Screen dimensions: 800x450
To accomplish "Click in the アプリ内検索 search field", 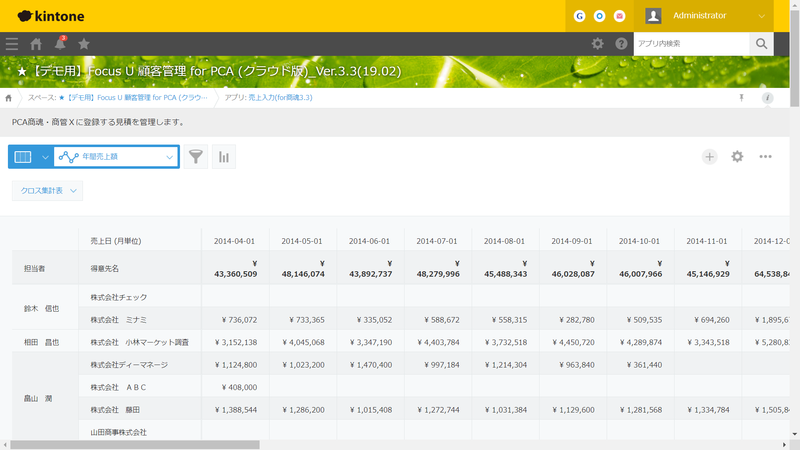I will pos(691,44).
